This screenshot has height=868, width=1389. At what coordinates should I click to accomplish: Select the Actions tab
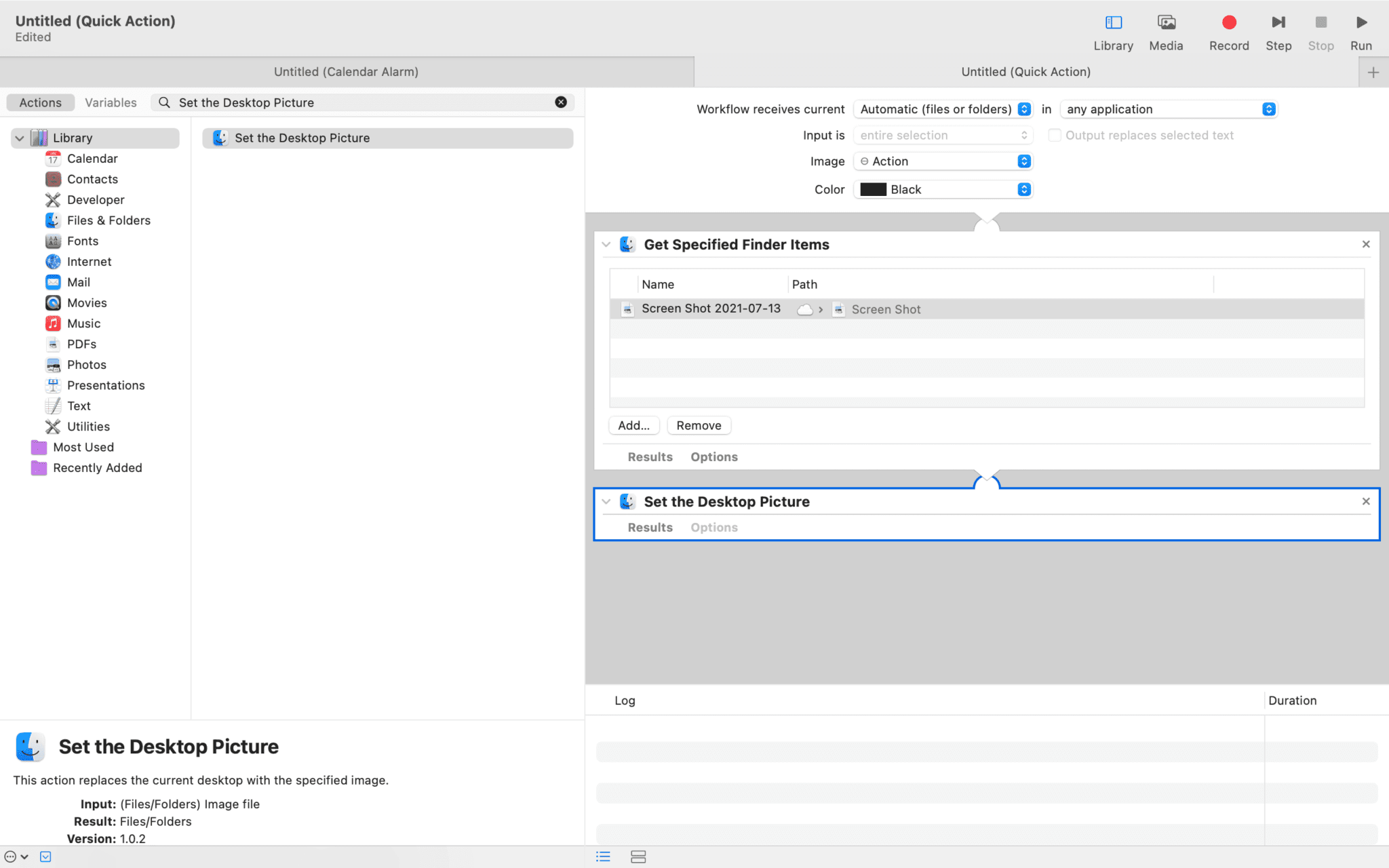[x=39, y=102]
